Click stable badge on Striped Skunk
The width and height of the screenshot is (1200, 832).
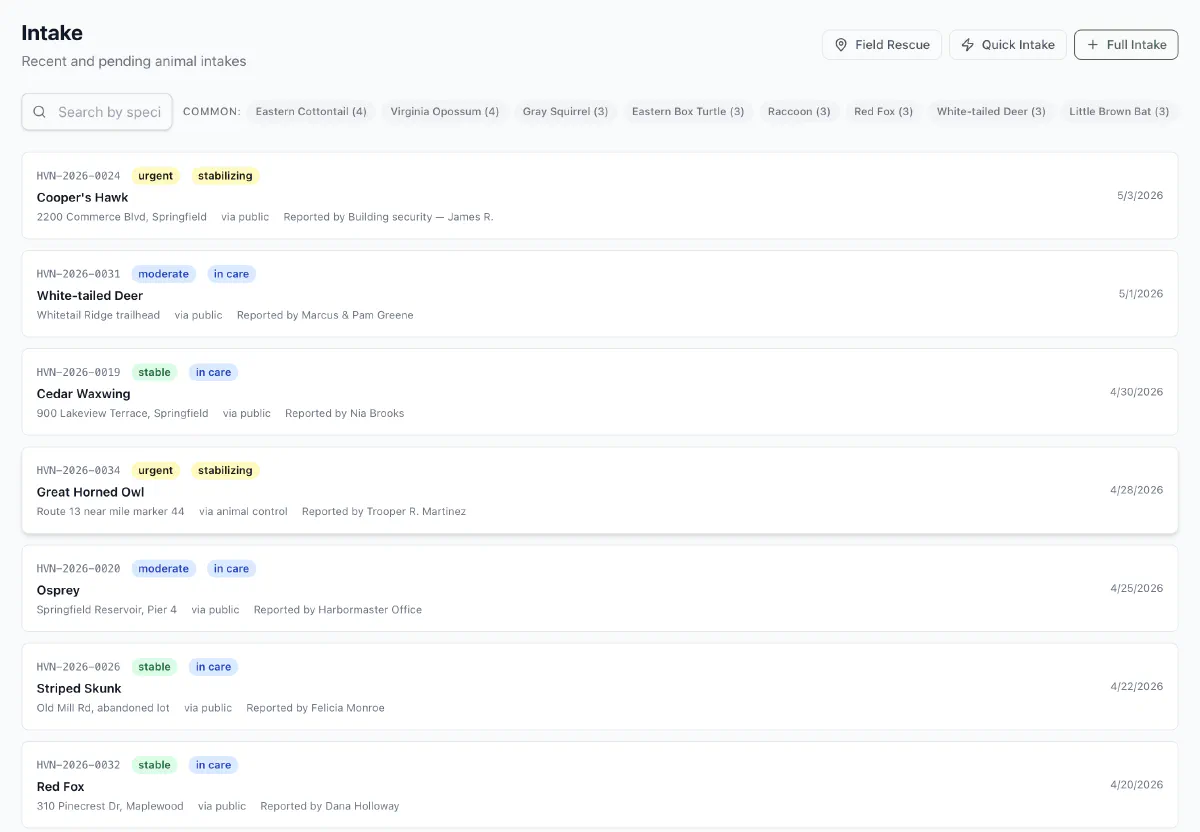(x=155, y=666)
